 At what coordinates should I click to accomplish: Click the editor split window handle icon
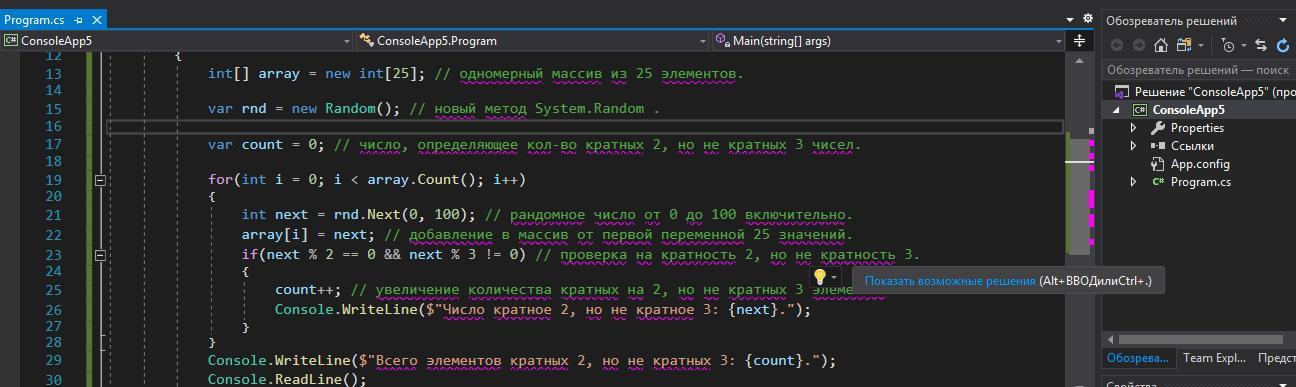(1079, 41)
